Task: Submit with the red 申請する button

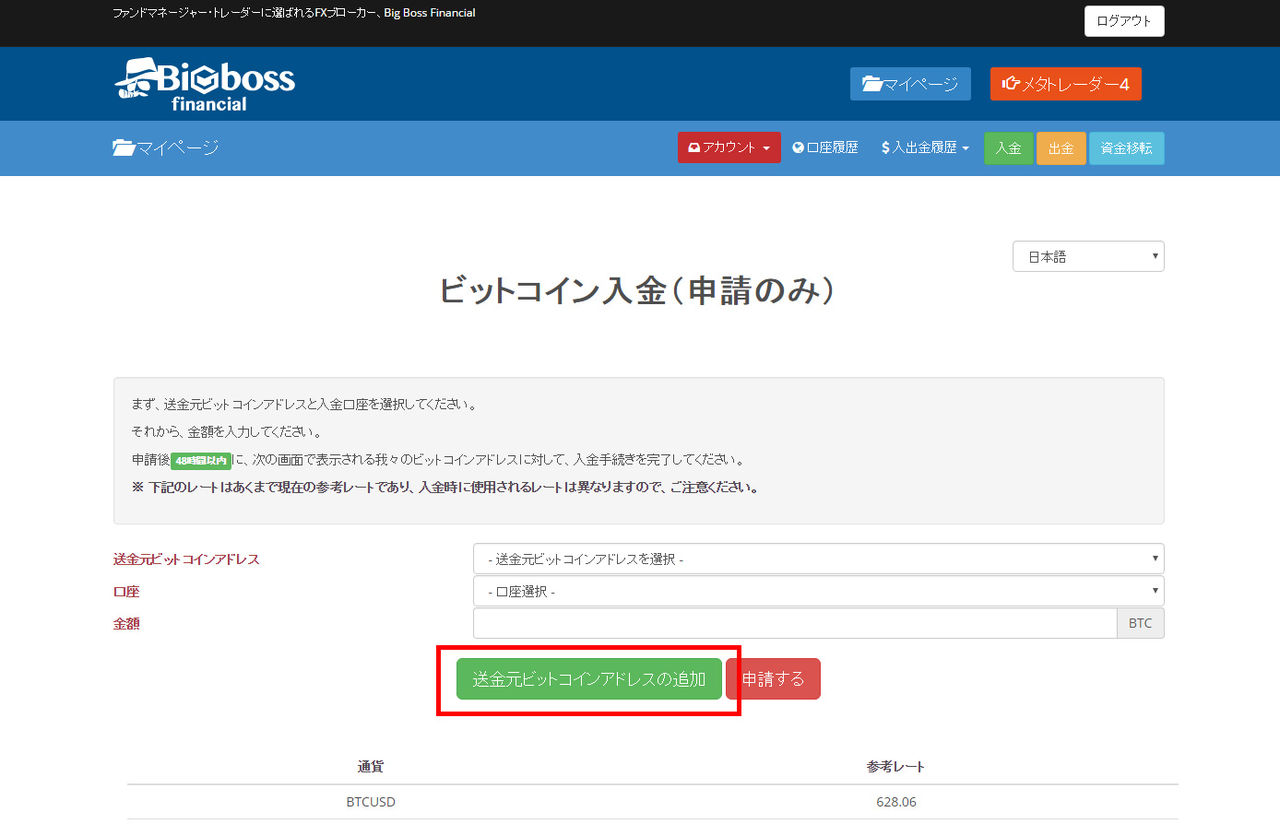Action: tap(773, 679)
